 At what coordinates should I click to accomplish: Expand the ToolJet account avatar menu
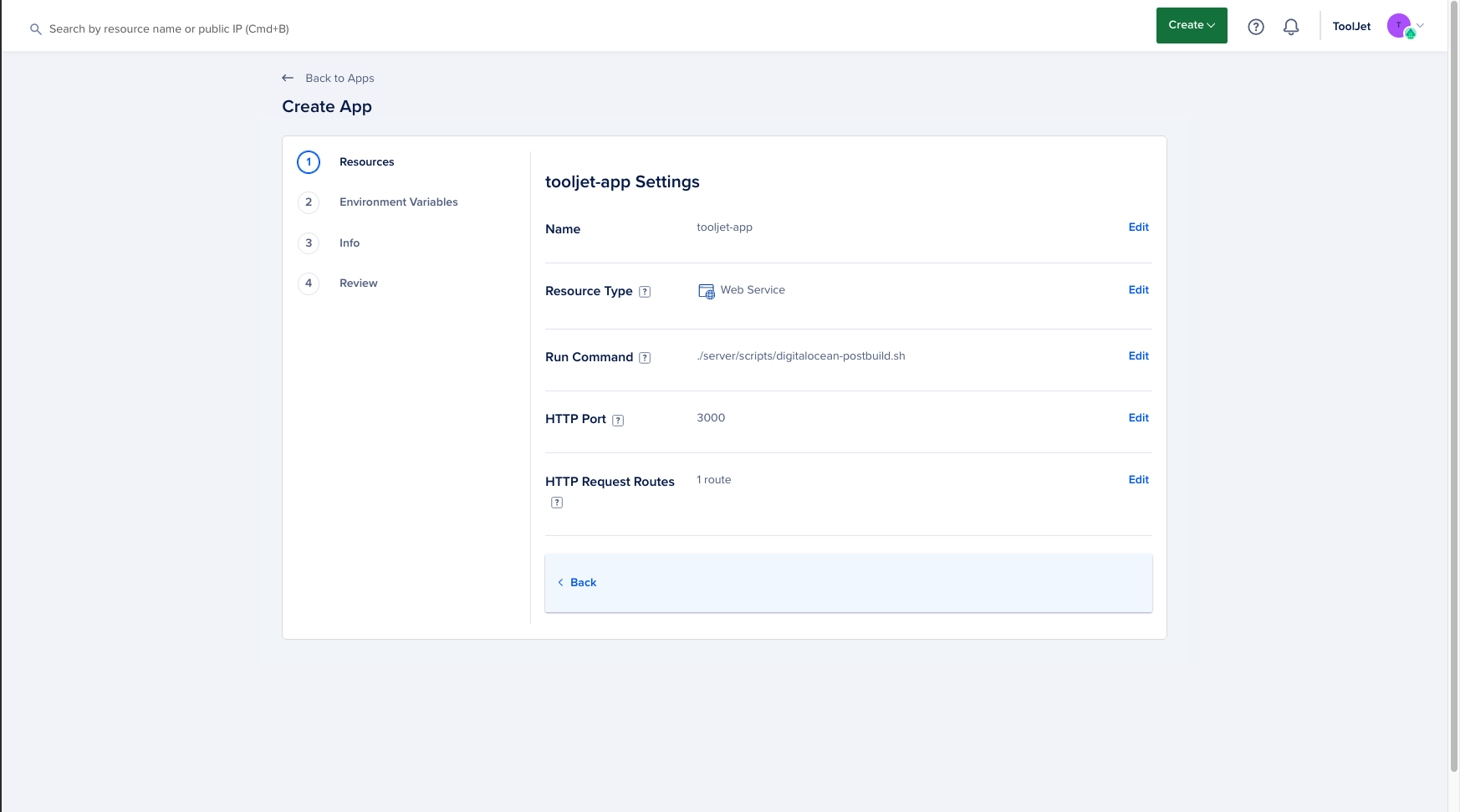pos(1405,26)
